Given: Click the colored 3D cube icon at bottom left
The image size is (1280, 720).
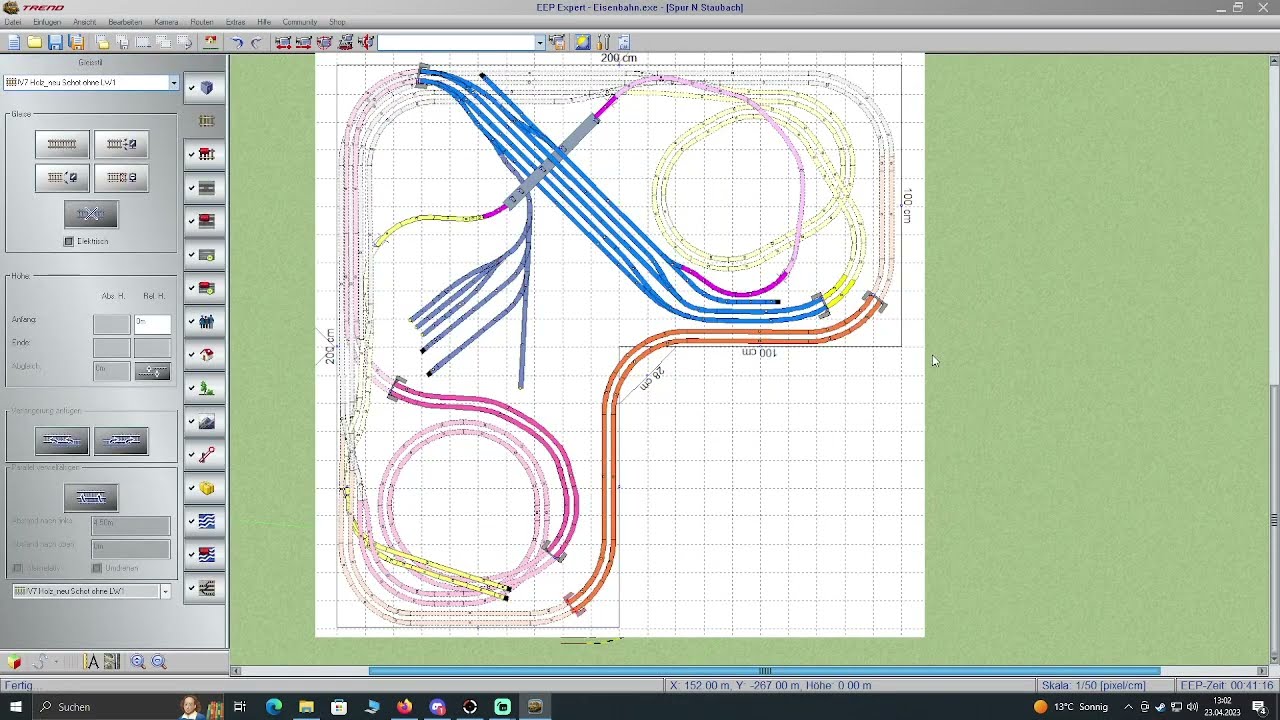Looking at the screenshot, I should [14, 662].
